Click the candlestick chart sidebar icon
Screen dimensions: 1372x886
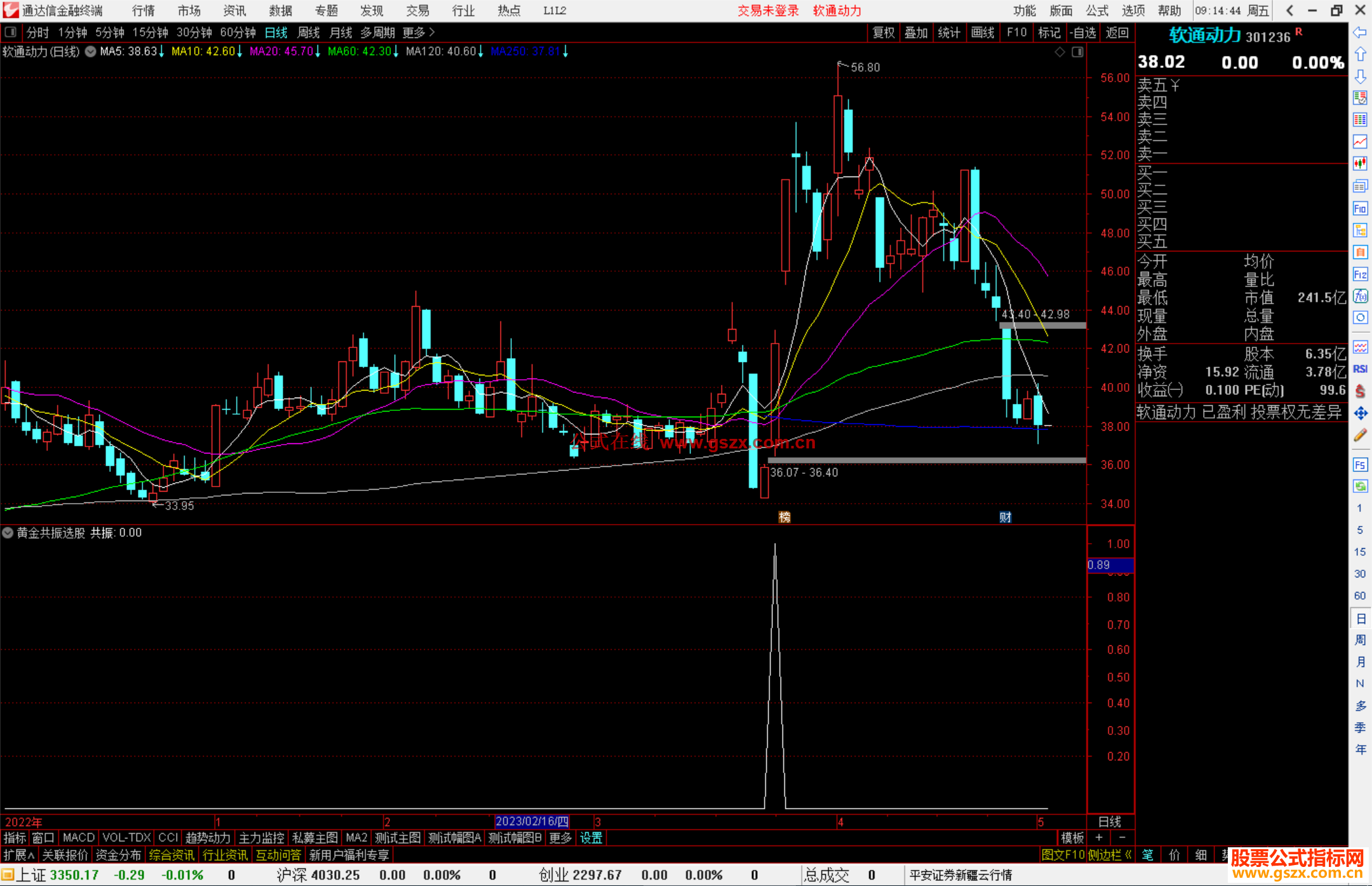click(1360, 164)
